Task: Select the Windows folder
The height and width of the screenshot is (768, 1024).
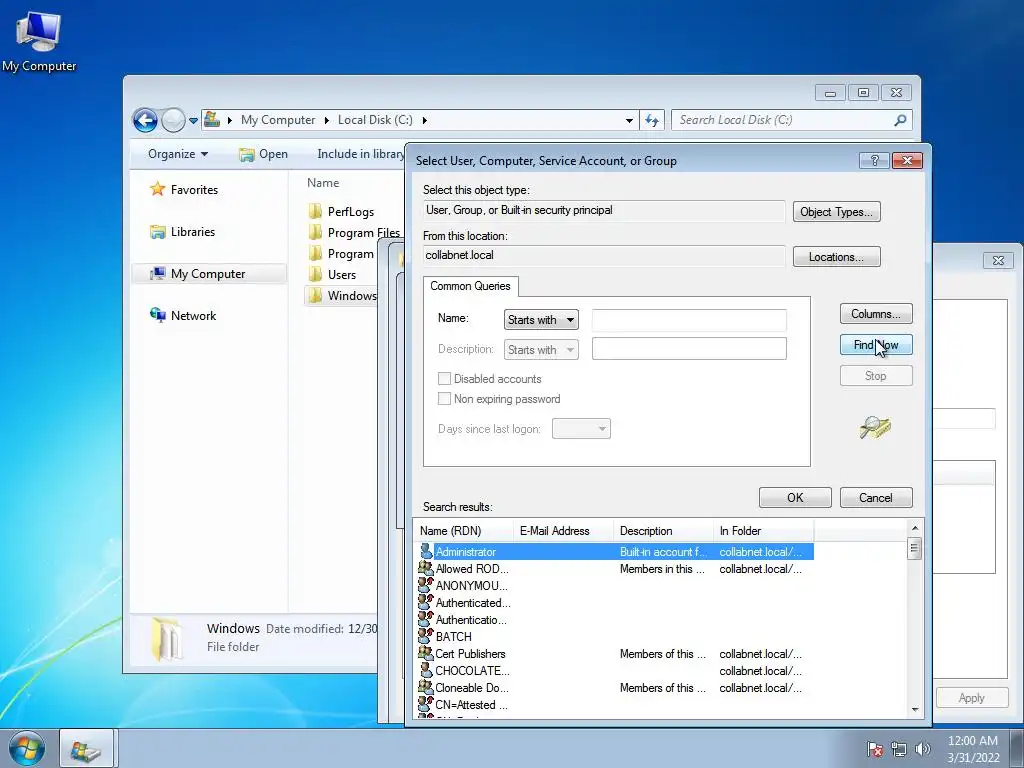Action: (x=342, y=296)
